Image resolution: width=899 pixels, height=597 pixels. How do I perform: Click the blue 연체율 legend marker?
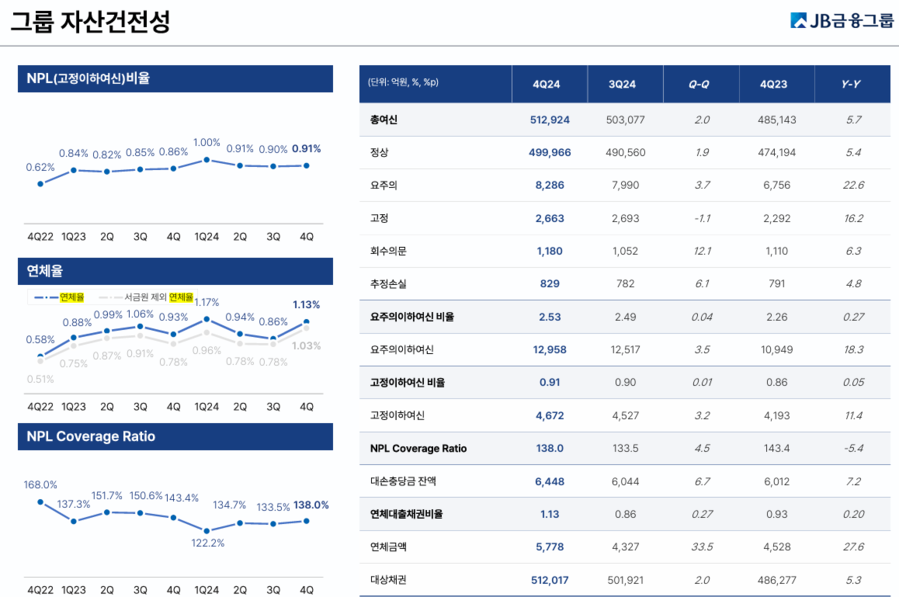click(47, 297)
